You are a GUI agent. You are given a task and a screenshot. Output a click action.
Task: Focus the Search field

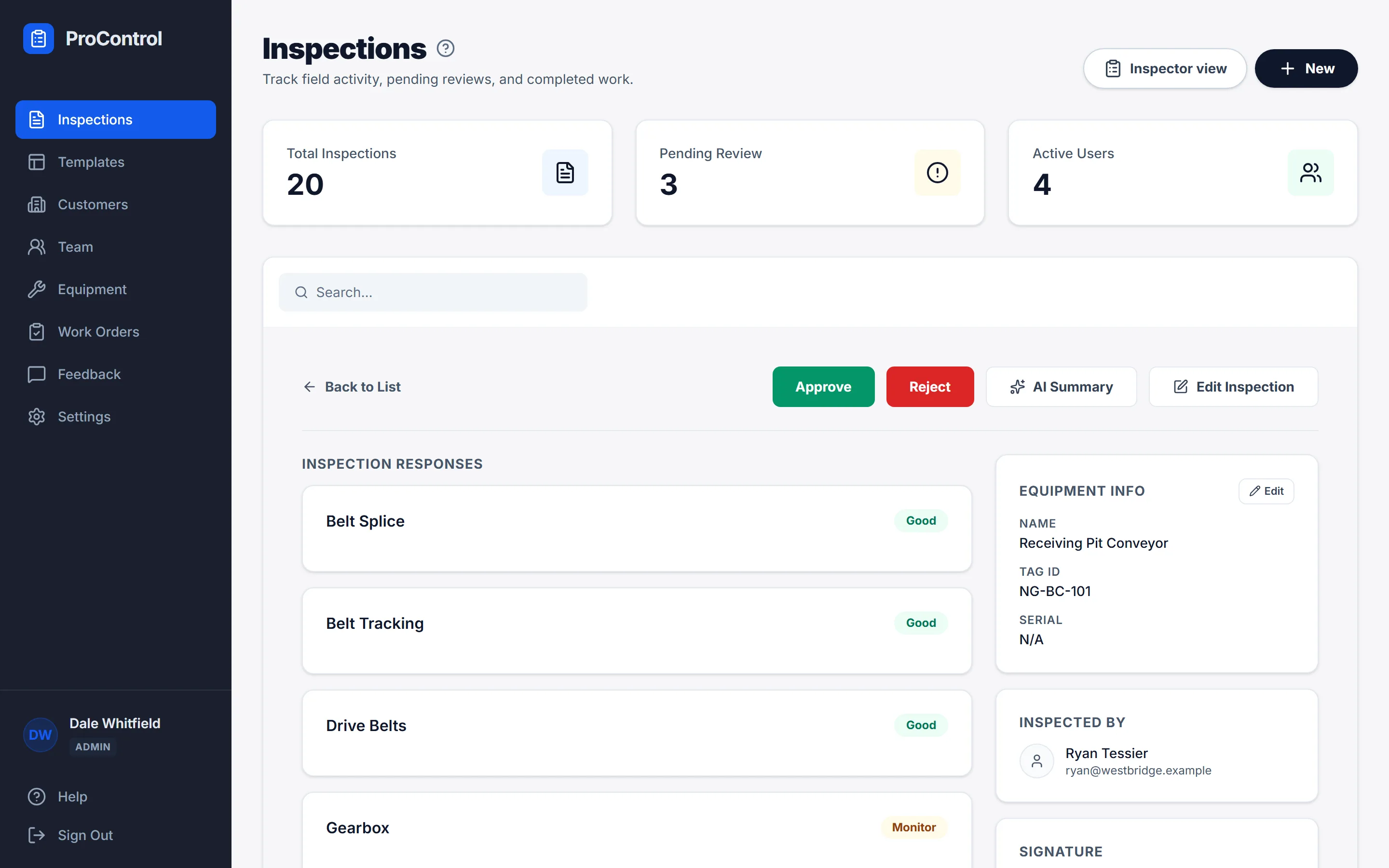click(x=433, y=292)
